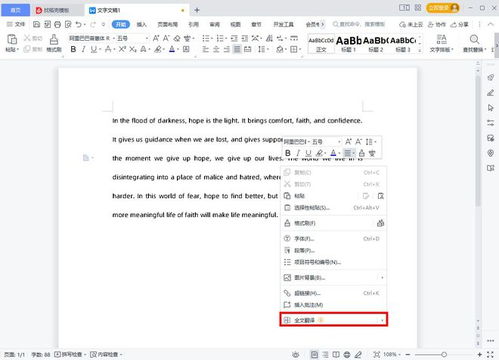Open the font name dropdown in ribbon
499x360 pixels.
(91, 38)
